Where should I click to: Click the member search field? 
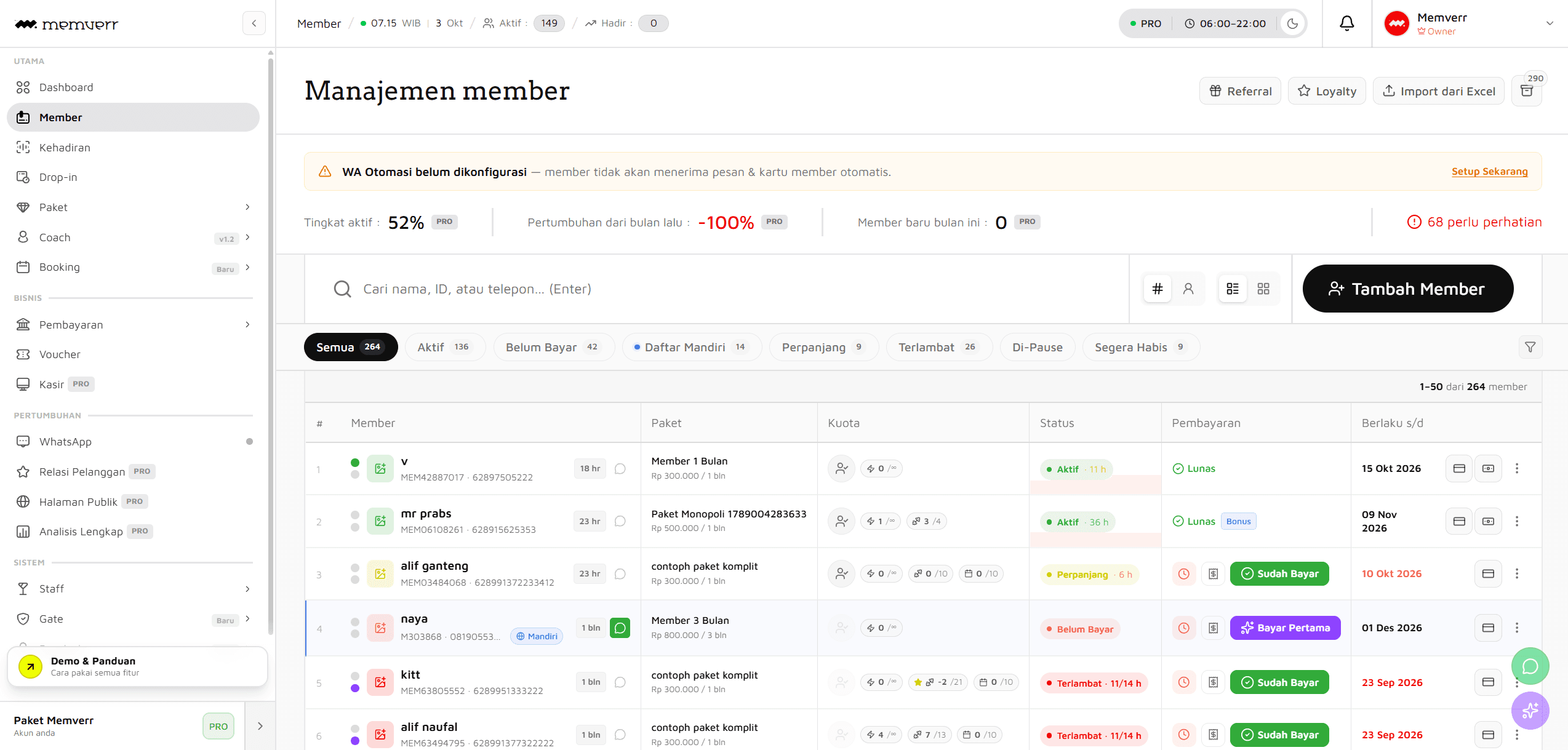[x=717, y=289]
